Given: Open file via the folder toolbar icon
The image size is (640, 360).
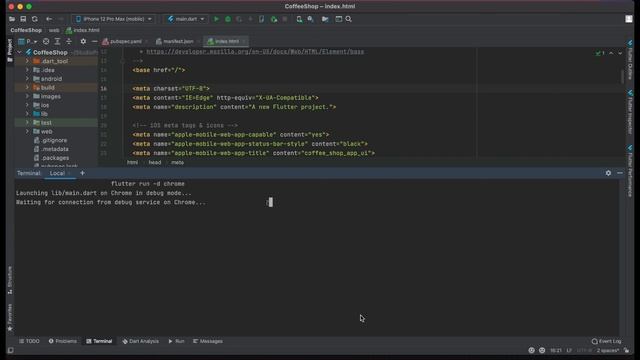Looking at the screenshot, I should 12,19.
